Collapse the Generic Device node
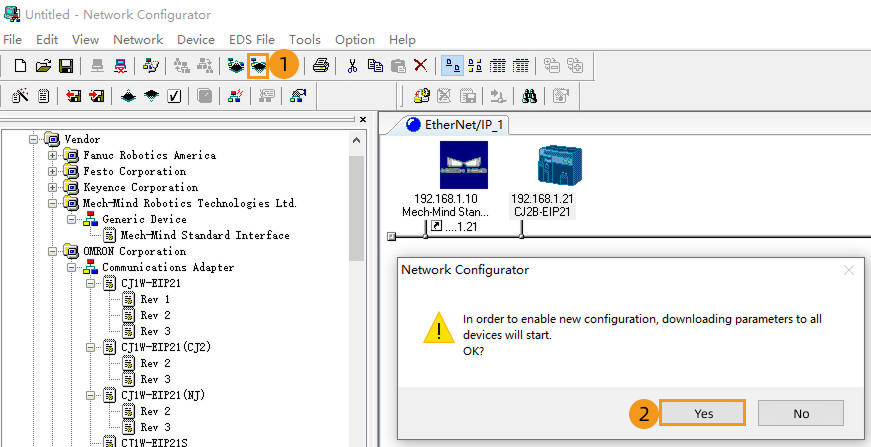871x447 pixels. pyautogui.click(x=72, y=219)
